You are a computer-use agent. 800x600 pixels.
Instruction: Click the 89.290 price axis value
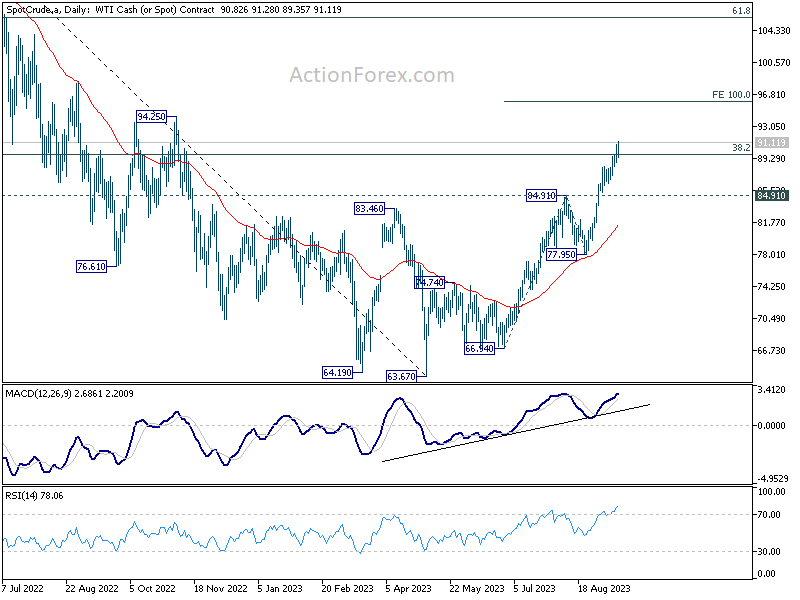(x=773, y=159)
